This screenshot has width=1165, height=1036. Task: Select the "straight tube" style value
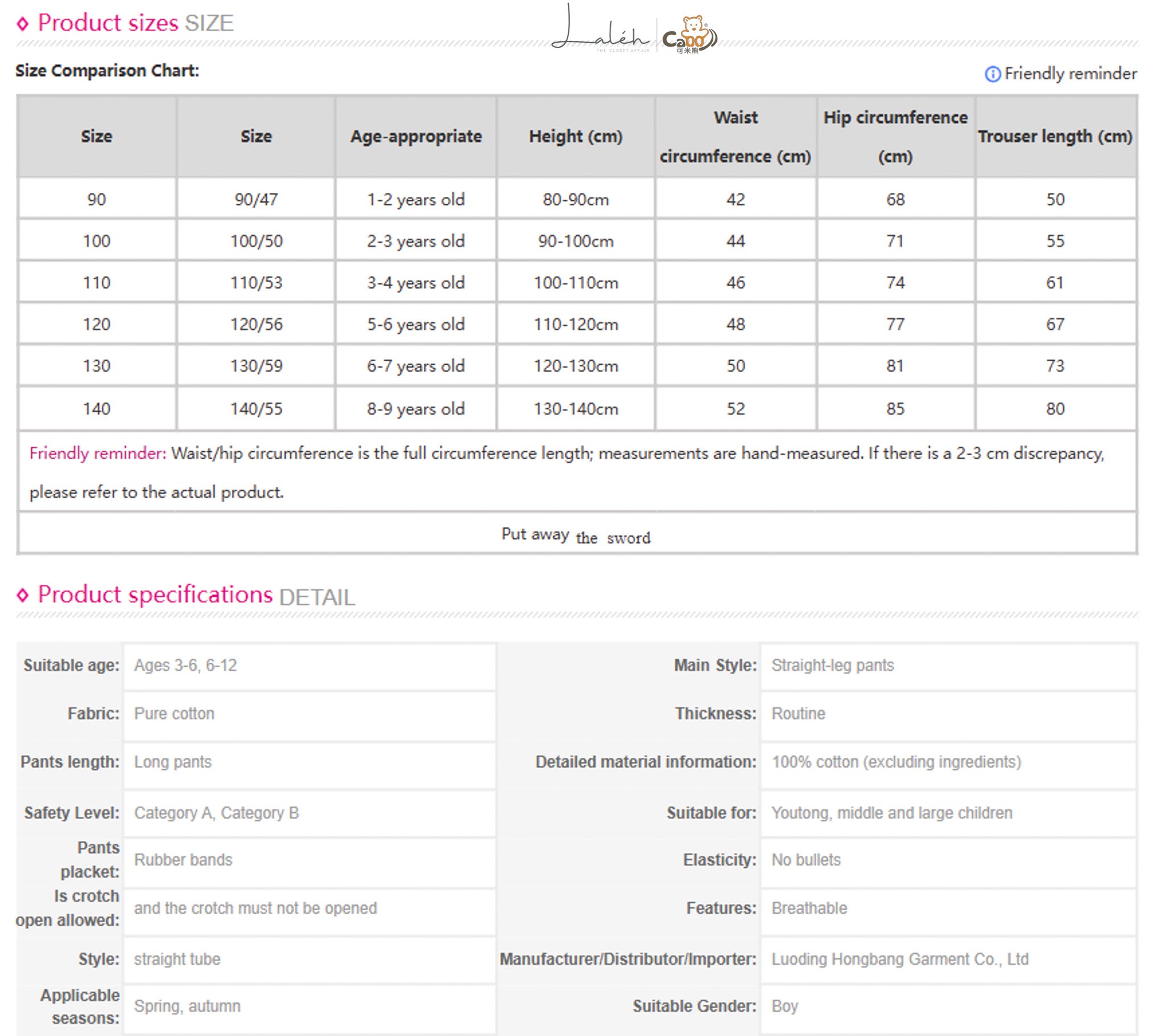tap(177, 960)
